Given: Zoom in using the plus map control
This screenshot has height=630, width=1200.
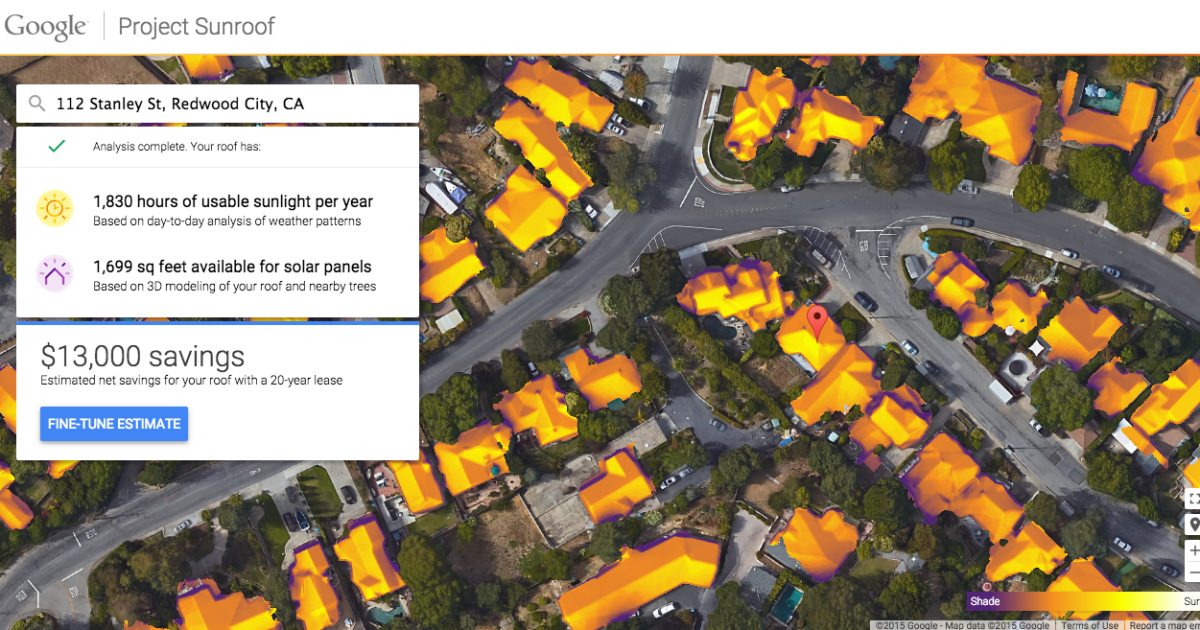Looking at the screenshot, I should [1193, 550].
